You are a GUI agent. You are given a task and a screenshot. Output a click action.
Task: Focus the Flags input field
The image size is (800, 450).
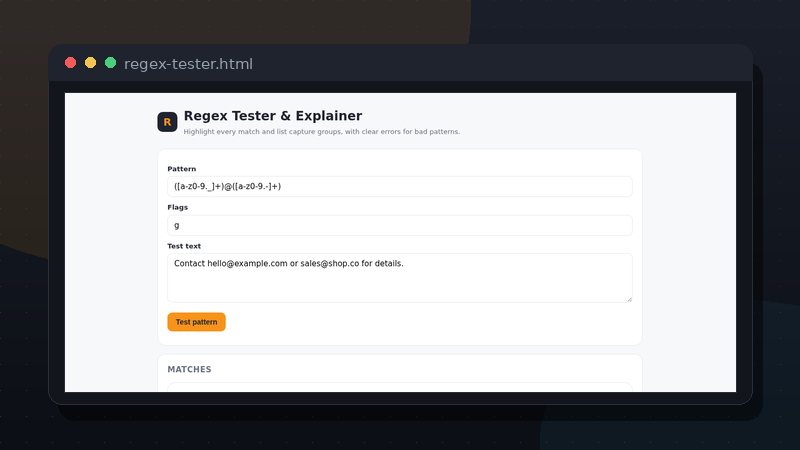[399, 225]
